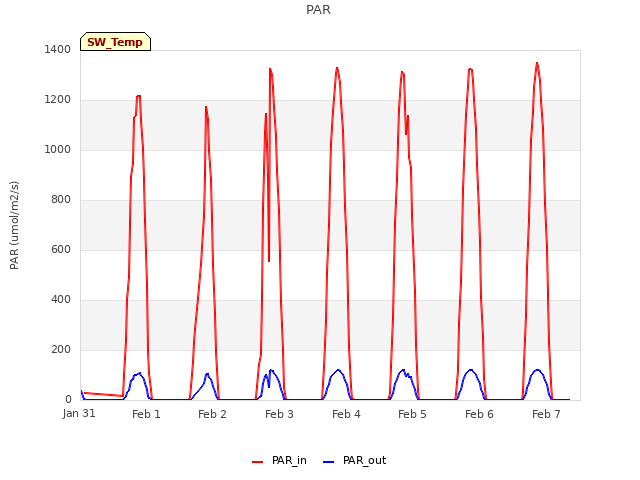Click the Feb 5 x-axis label

click(412, 414)
